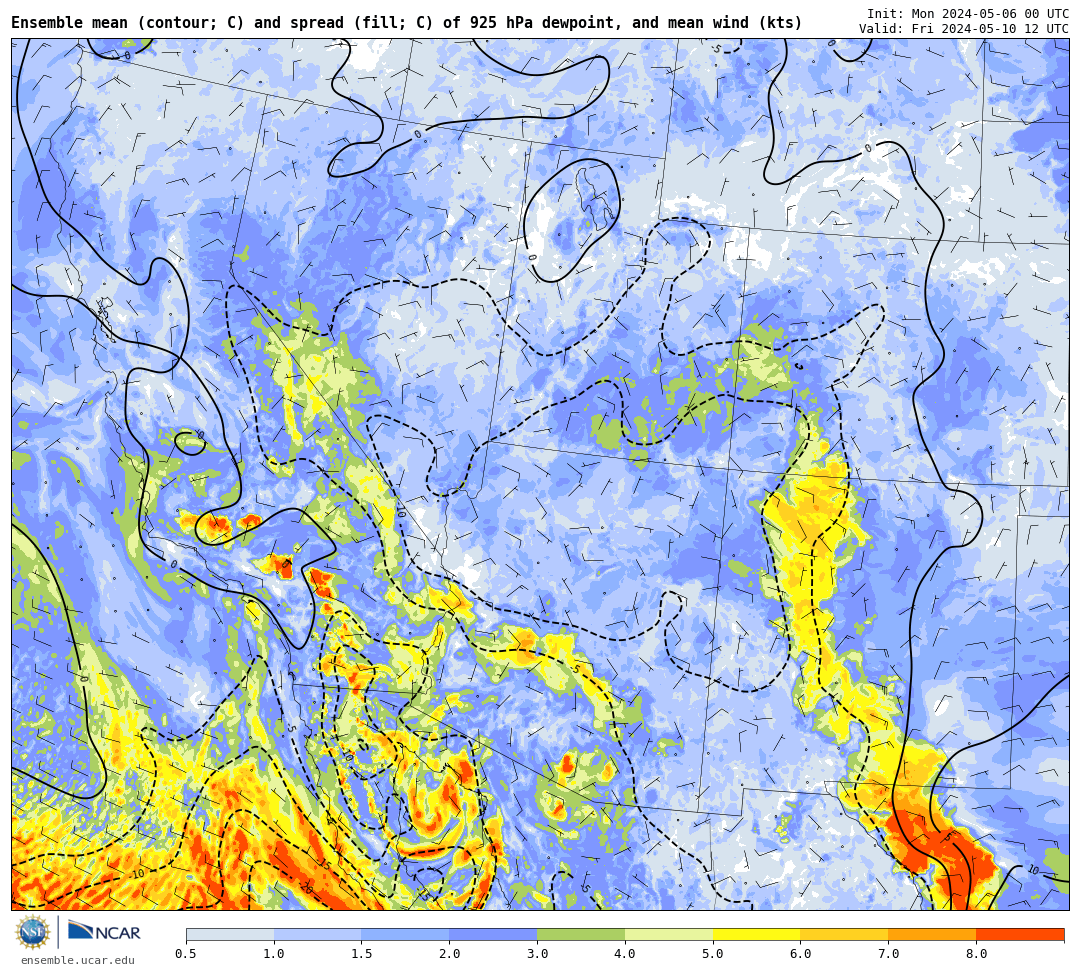Image resolution: width=1080 pixels, height=973 pixels.
Task: Click the colorbar label 2.0
Action: coord(450,954)
